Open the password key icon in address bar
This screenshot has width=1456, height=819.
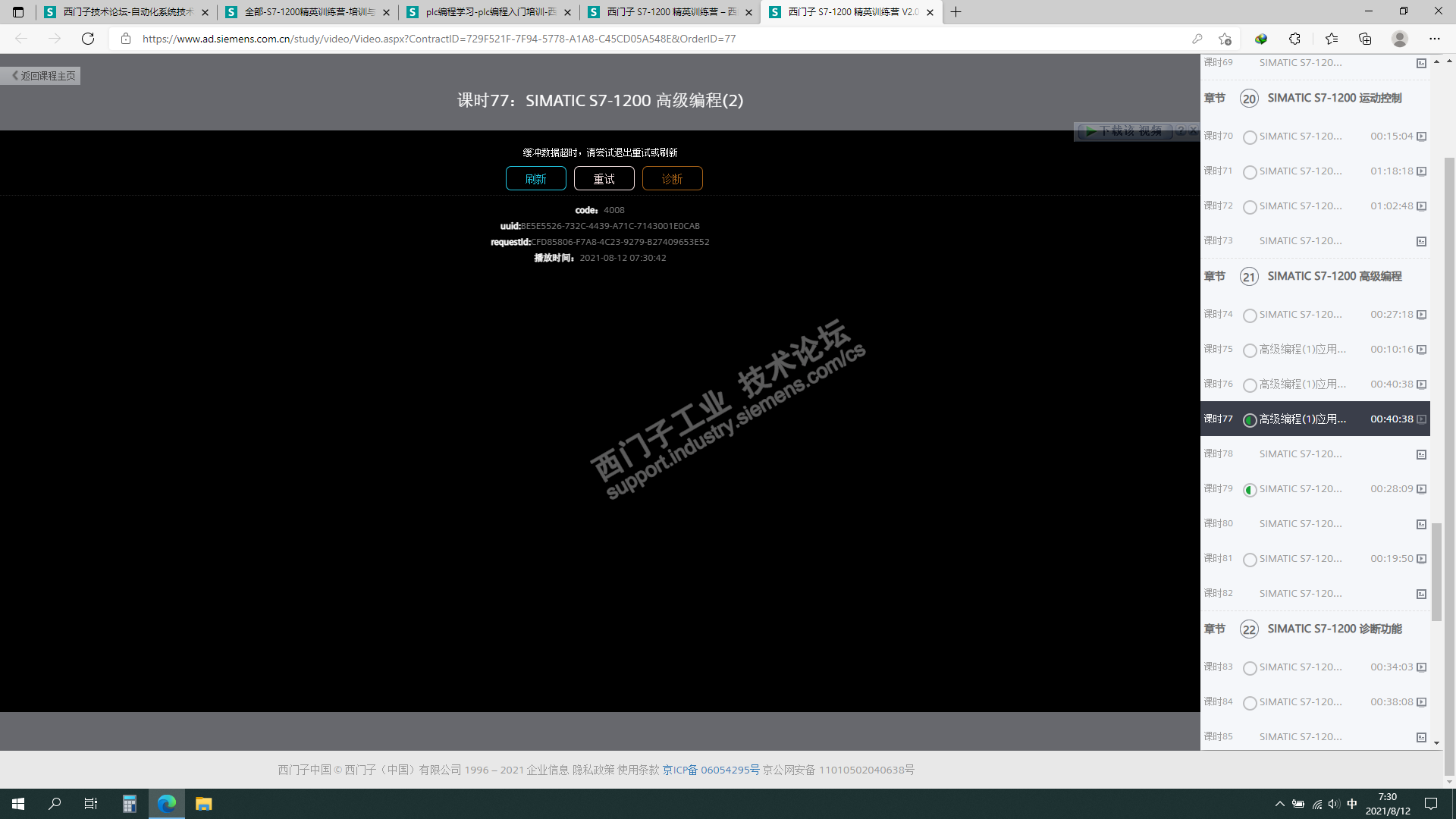[x=1197, y=39]
